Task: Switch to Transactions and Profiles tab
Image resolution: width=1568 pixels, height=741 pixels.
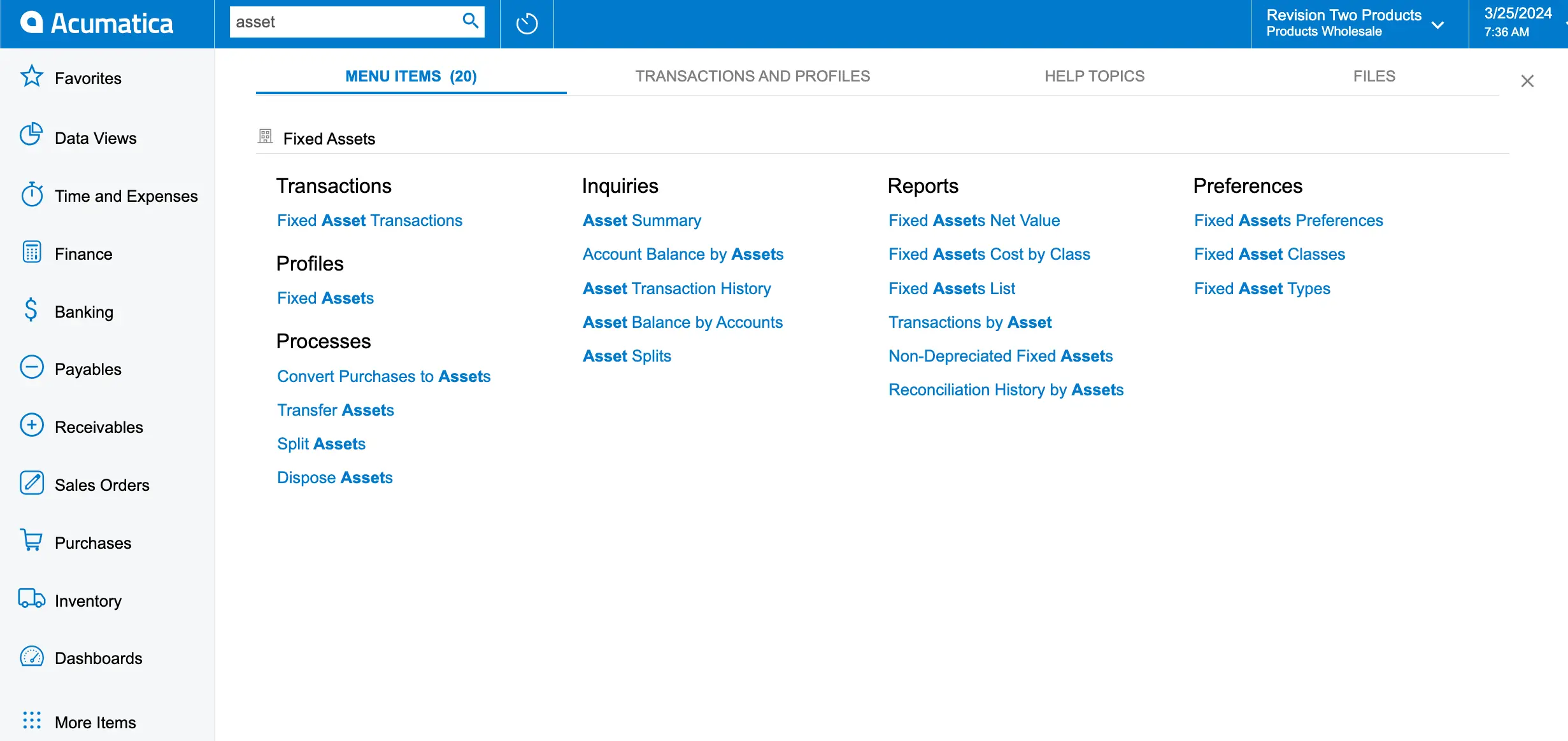Action: 752,76
